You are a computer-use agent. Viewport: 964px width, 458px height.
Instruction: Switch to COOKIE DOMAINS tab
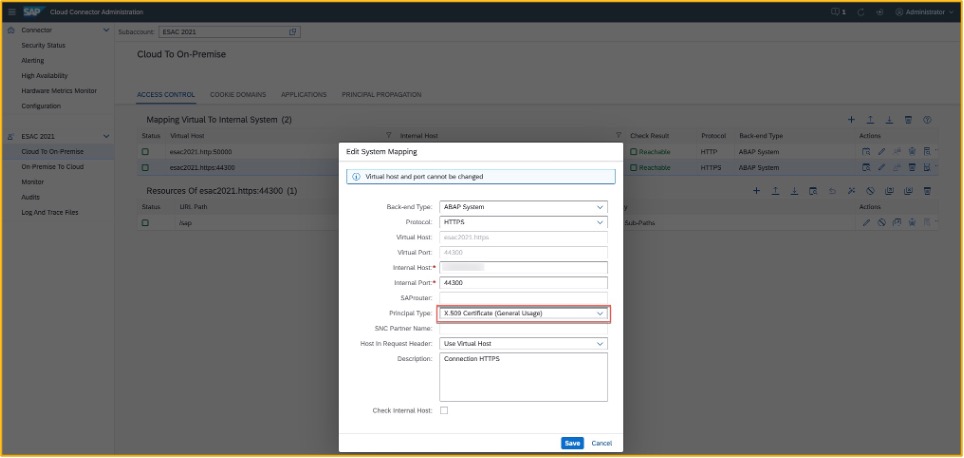tap(238, 95)
